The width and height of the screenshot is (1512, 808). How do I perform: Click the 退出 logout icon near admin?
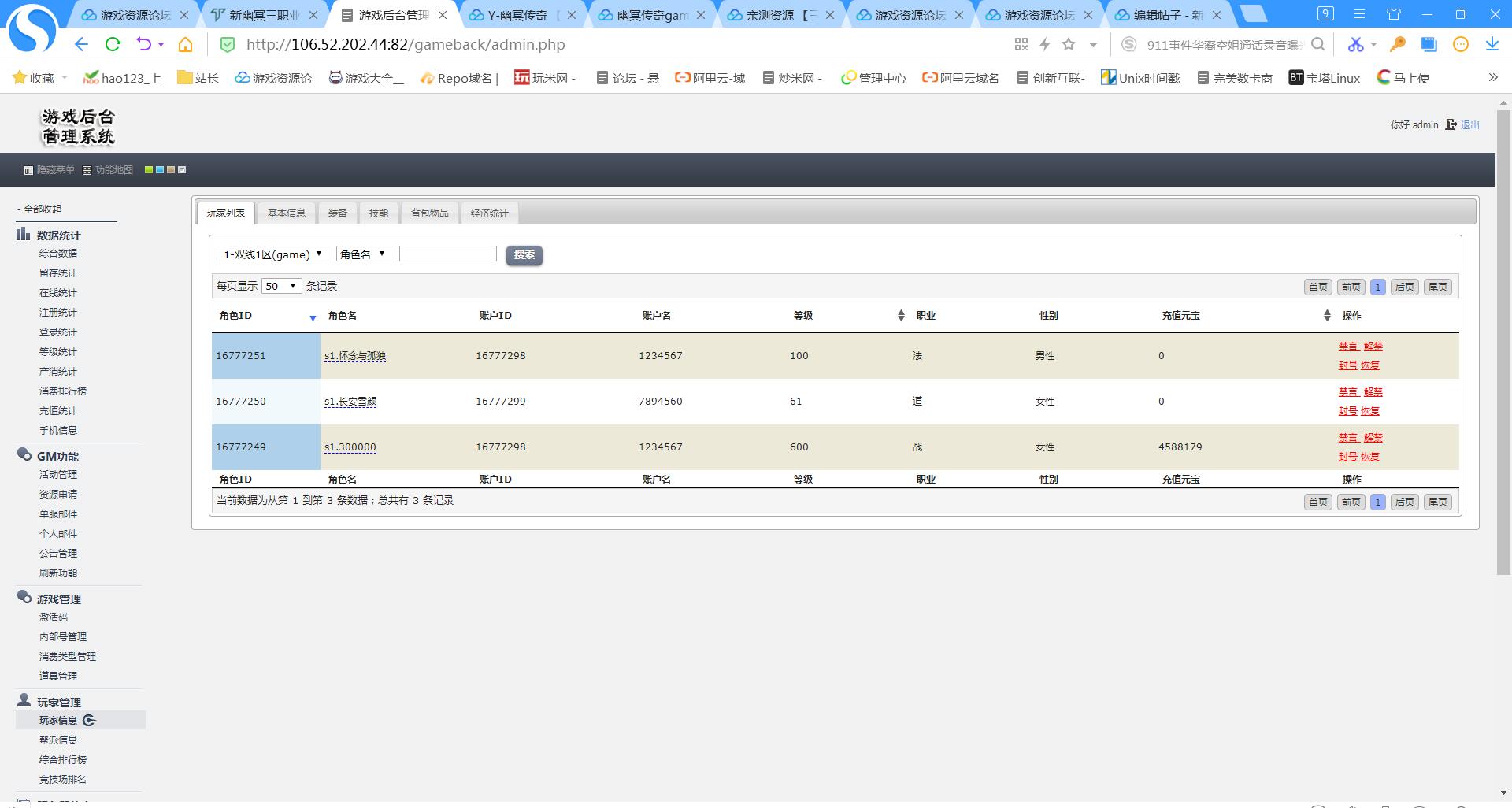(x=1451, y=124)
